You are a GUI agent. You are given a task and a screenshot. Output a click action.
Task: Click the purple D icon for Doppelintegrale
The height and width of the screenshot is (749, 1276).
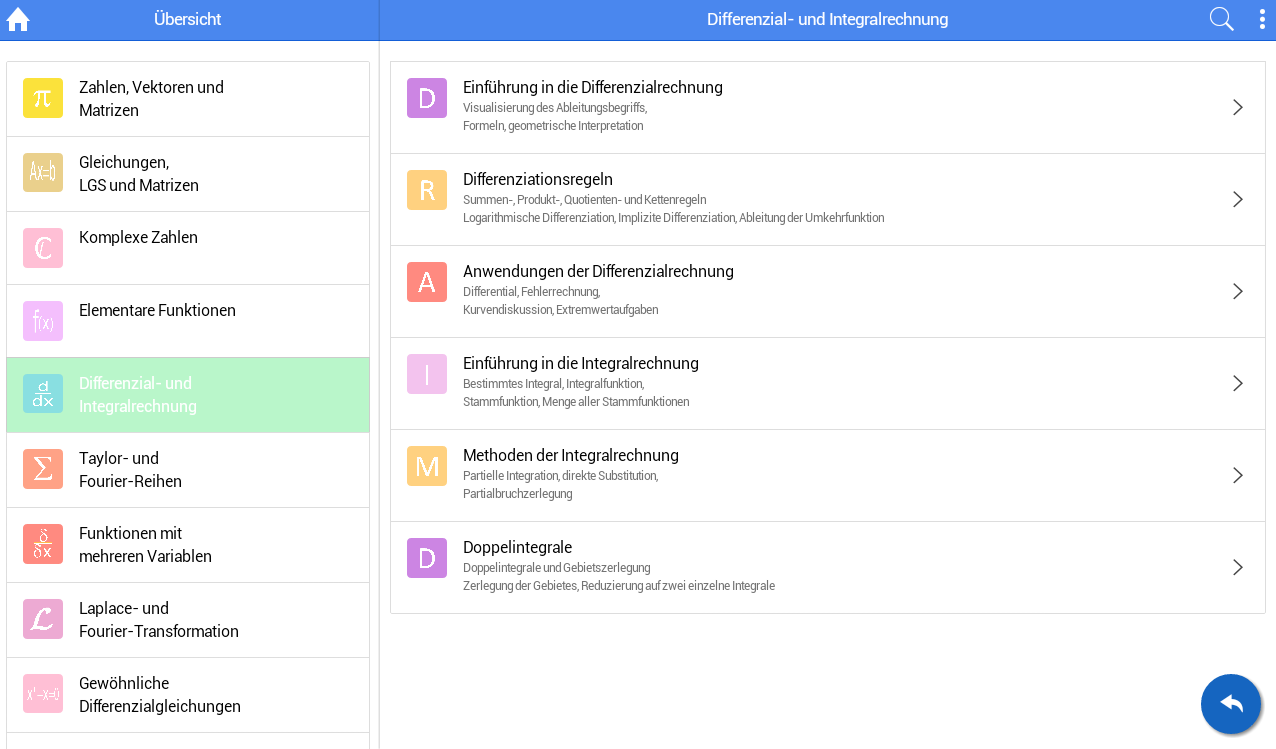[x=427, y=558]
